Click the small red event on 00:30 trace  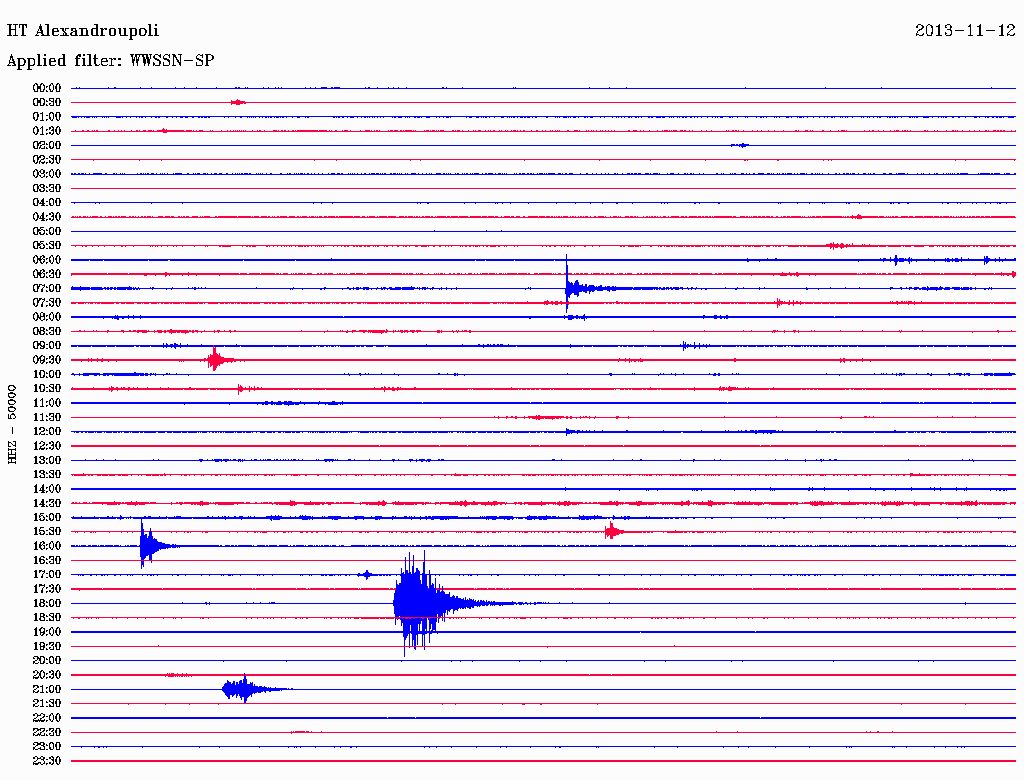(x=238, y=102)
